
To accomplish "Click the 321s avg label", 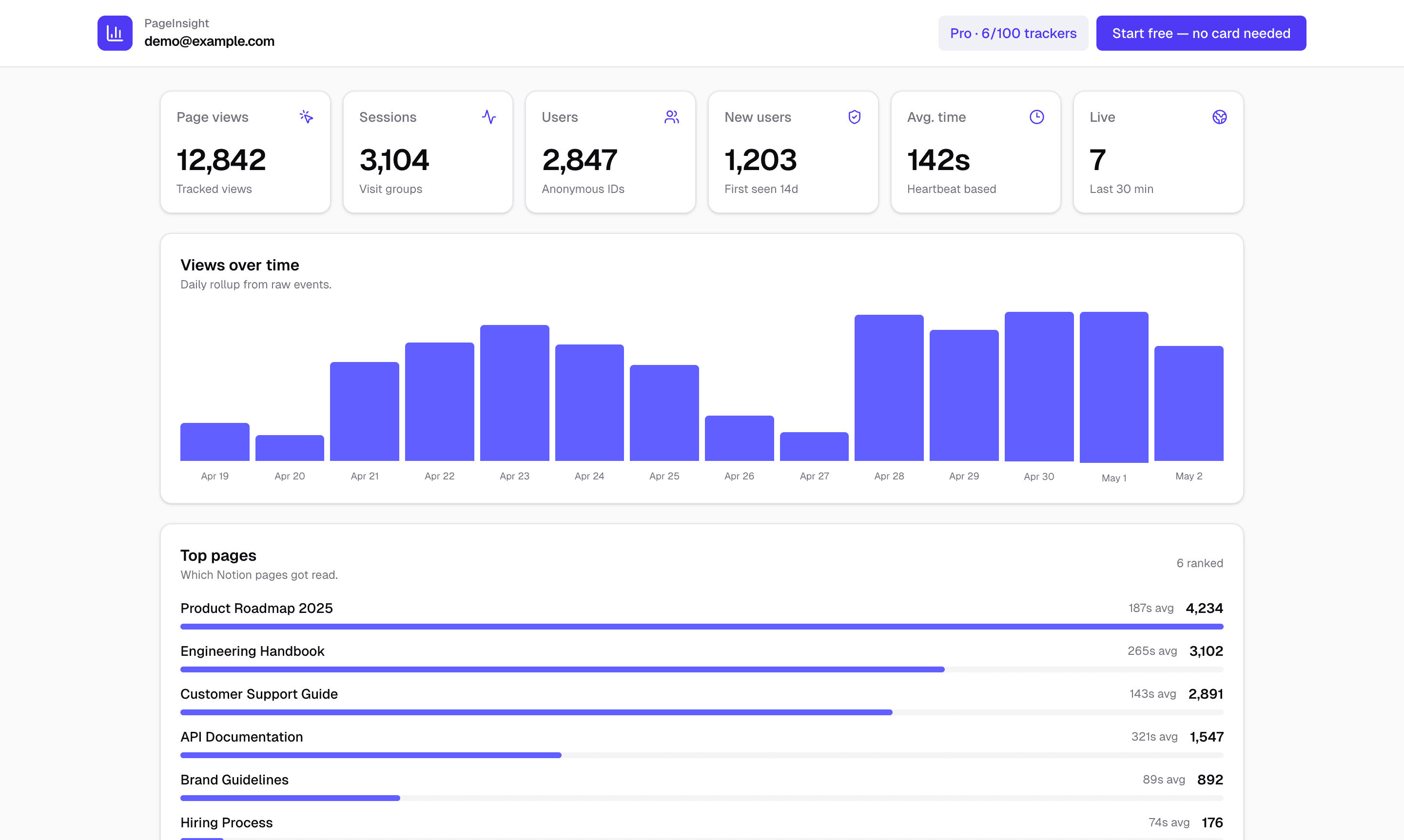I will point(1154,737).
